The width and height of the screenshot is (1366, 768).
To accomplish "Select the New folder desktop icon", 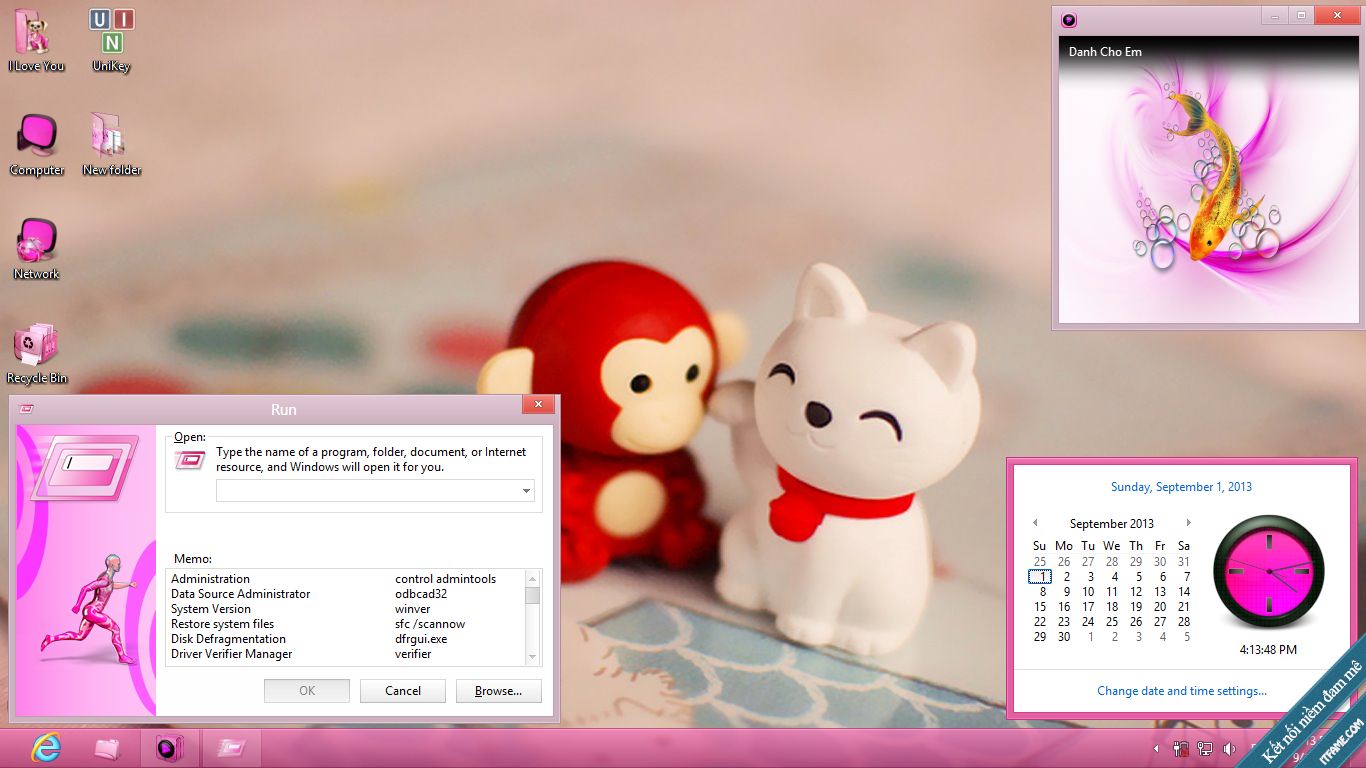I will coord(111,144).
